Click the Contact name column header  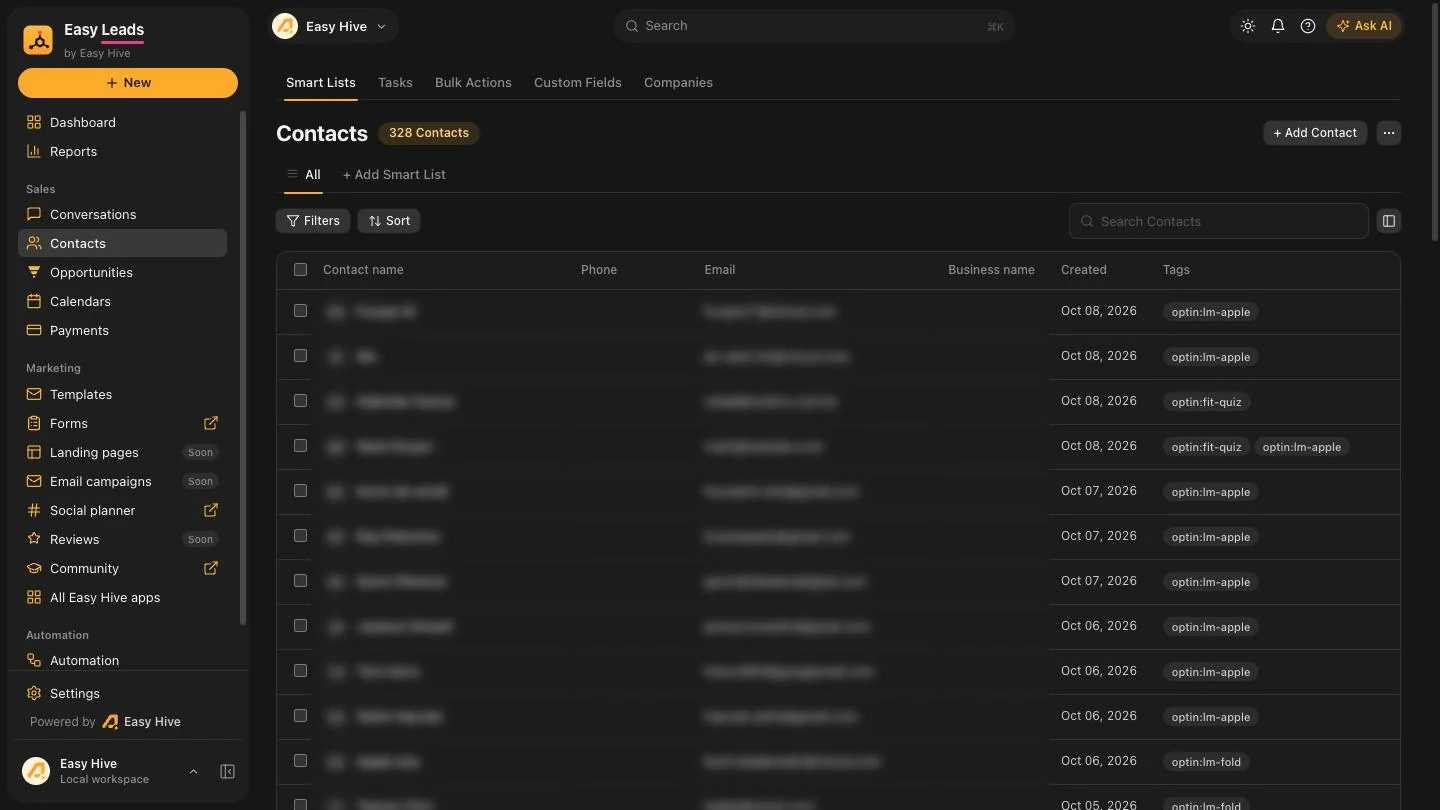coord(363,270)
